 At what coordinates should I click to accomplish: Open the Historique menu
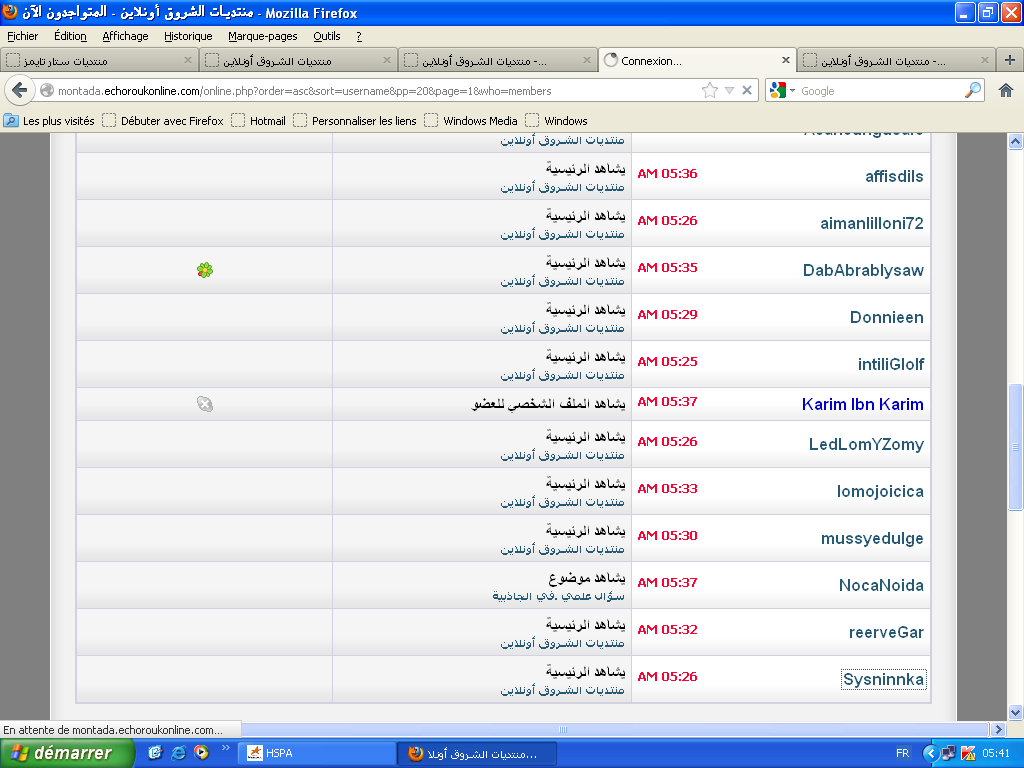click(x=188, y=37)
